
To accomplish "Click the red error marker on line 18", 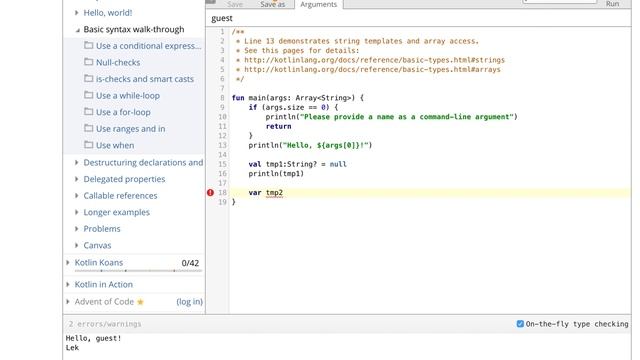I will point(210,193).
